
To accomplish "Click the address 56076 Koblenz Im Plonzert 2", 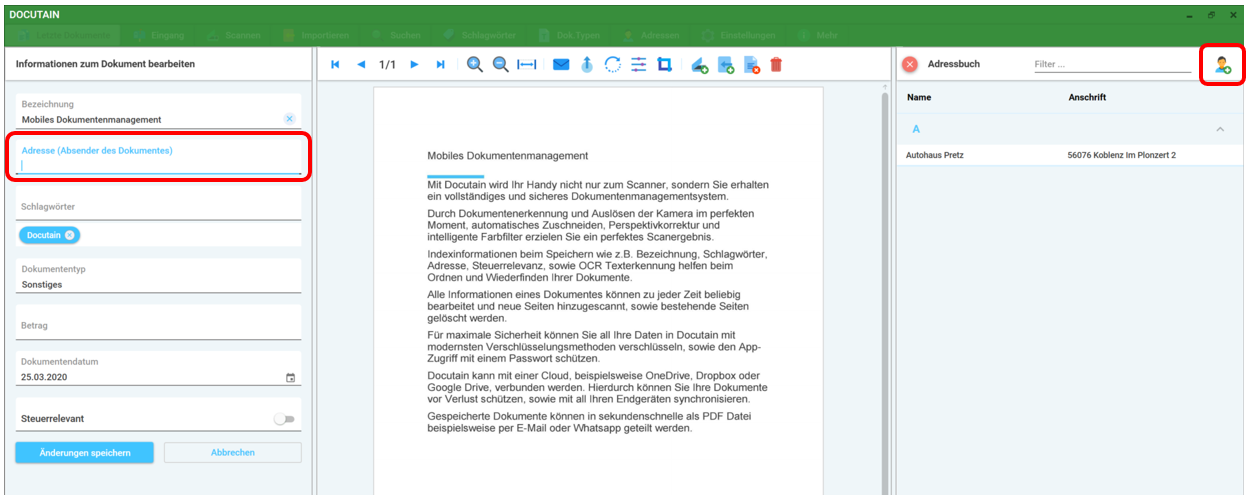I will (x=1122, y=155).
